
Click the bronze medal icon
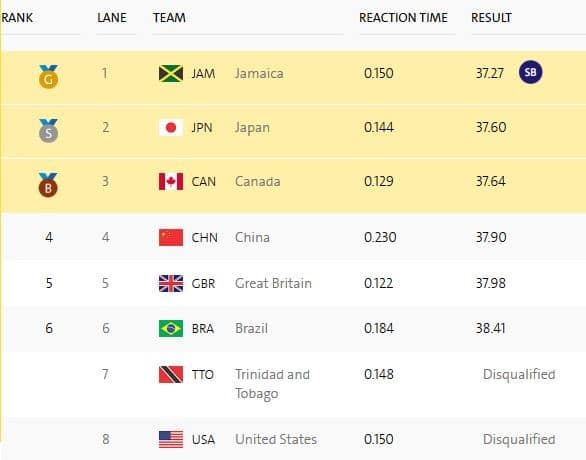(x=48, y=185)
